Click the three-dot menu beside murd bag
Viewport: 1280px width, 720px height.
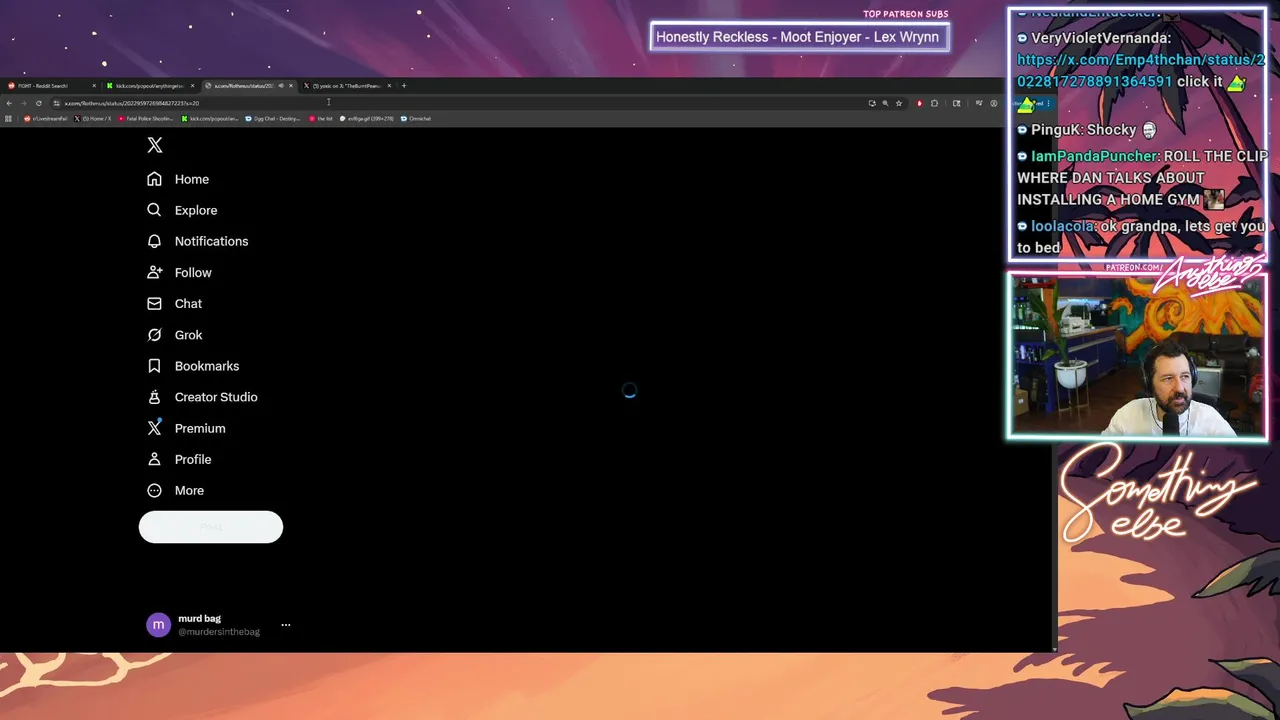point(286,625)
